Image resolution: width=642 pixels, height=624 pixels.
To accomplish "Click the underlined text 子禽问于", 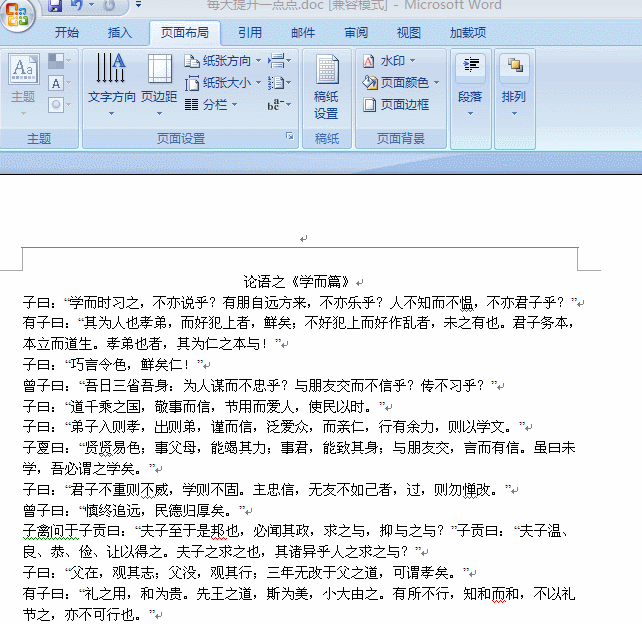I will pyautogui.click(x=50, y=531).
